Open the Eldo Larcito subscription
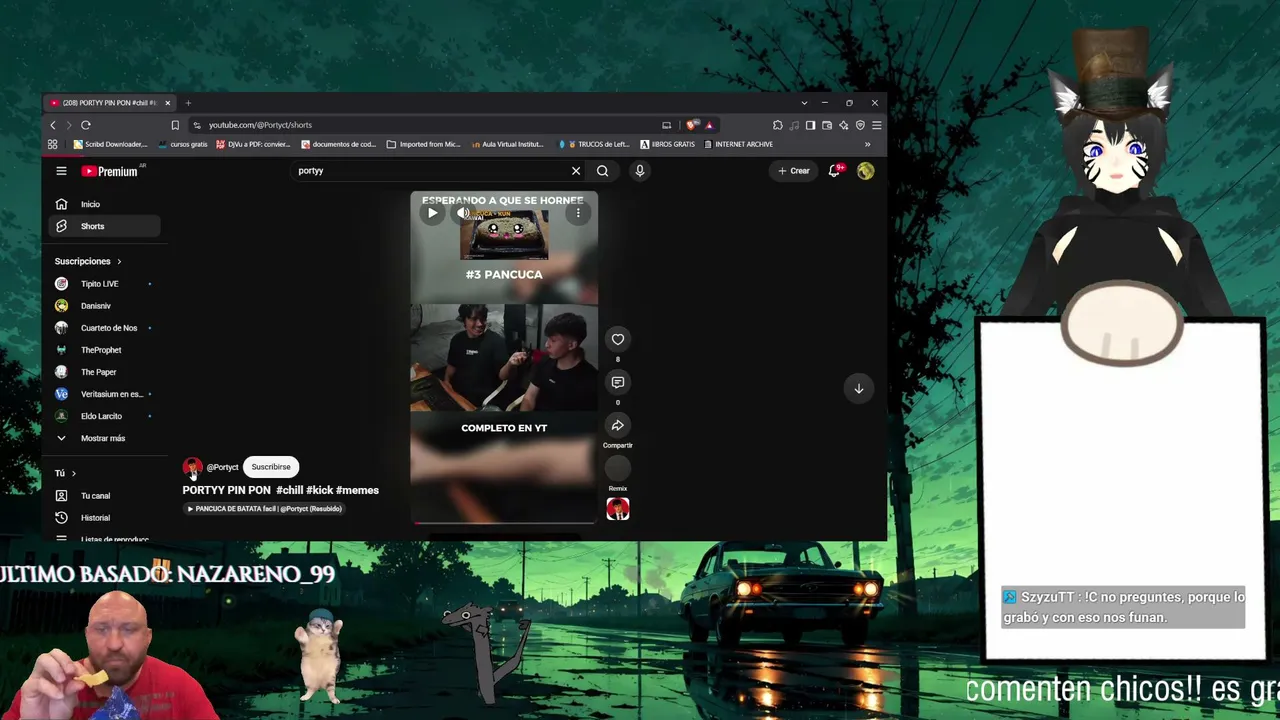 point(104,416)
